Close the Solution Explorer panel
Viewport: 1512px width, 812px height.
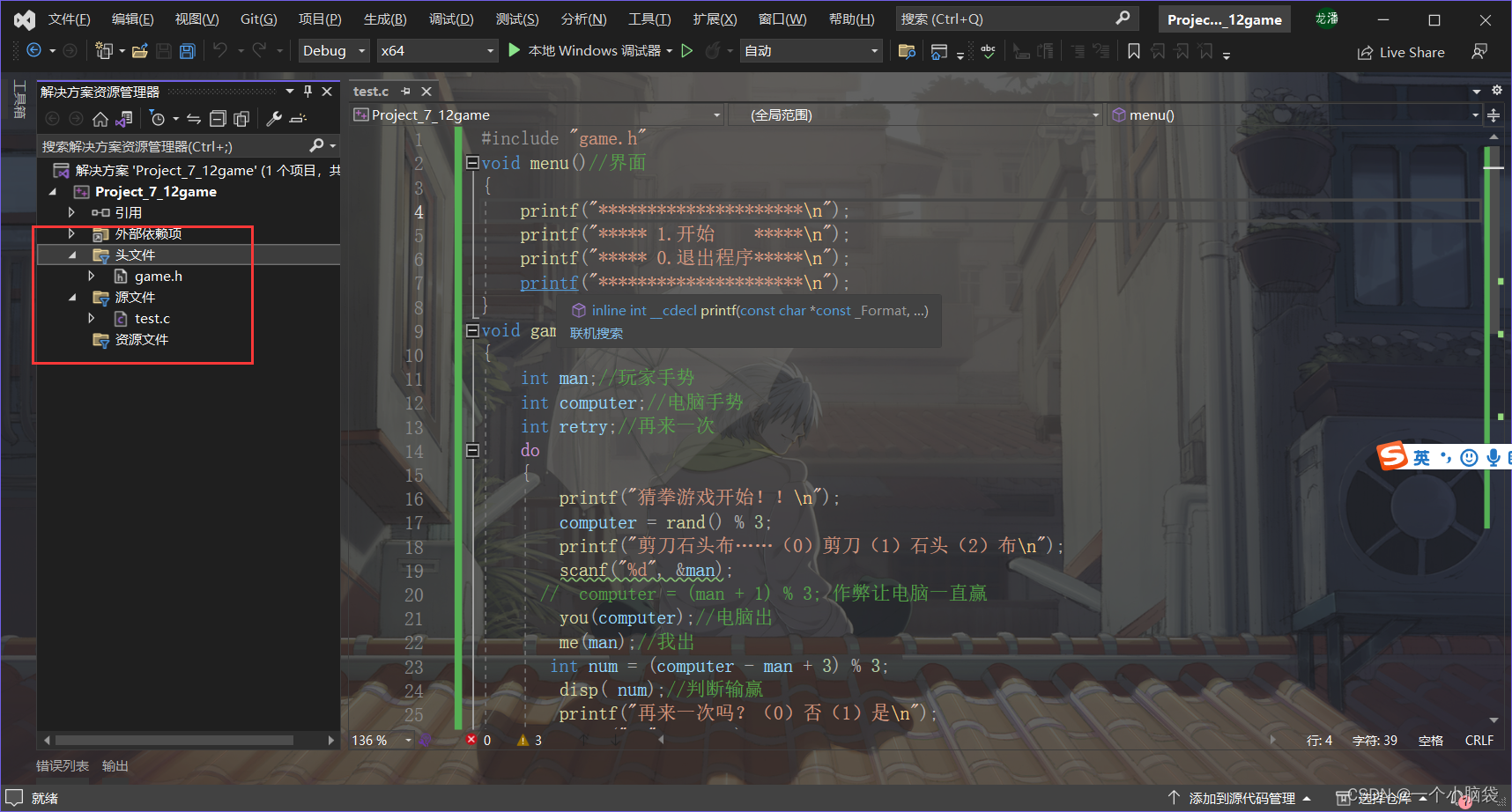point(327,92)
